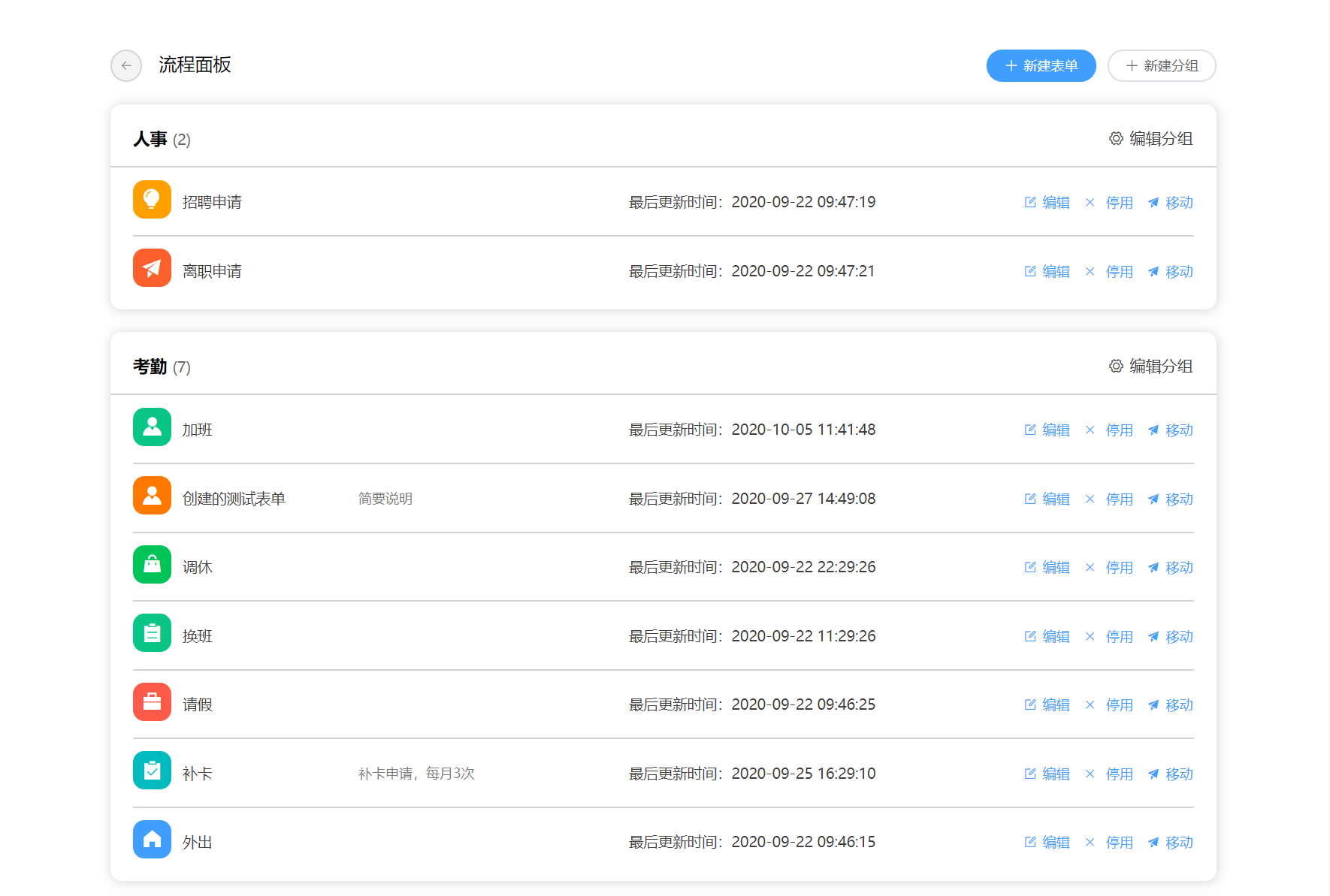Click the timestamp 2020-09-25 16:29:10
This screenshot has width=1330, height=896.
803,774
